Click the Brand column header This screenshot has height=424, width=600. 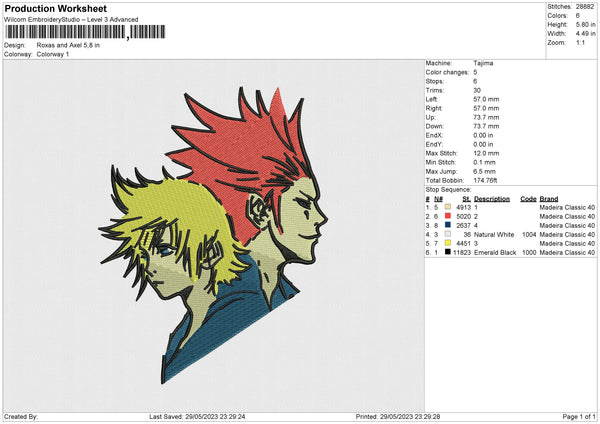point(549,199)
